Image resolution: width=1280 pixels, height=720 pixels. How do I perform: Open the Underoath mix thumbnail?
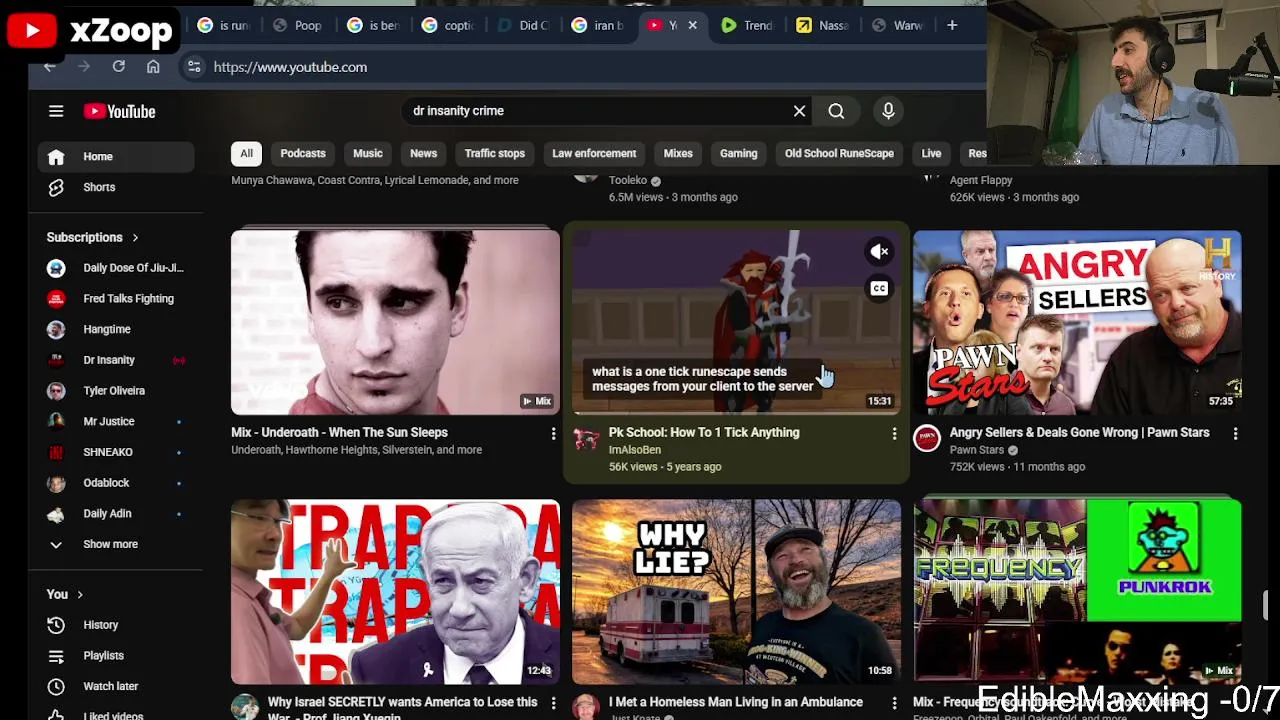(395, 323)
